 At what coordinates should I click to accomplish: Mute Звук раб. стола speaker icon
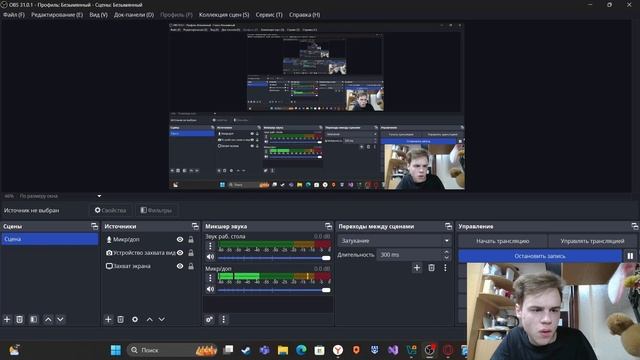(210, 257)
